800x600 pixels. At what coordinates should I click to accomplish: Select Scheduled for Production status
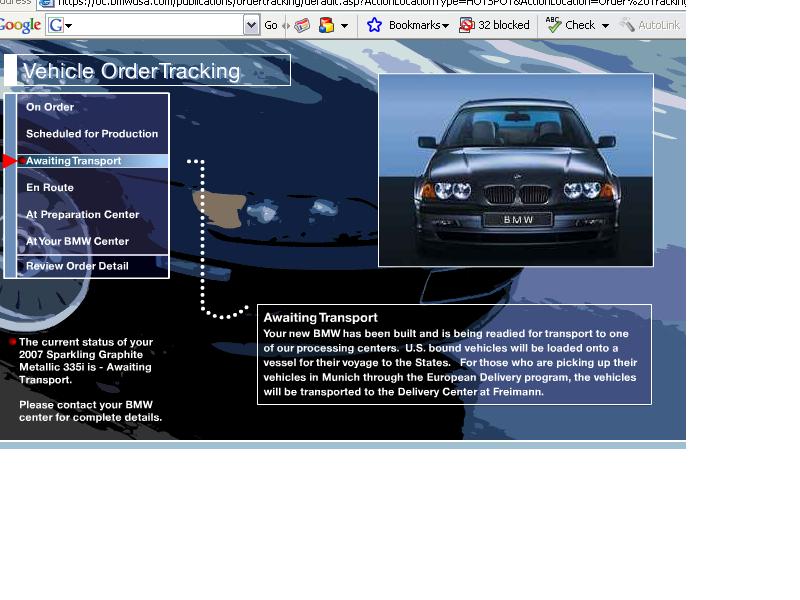coord(92,134)
